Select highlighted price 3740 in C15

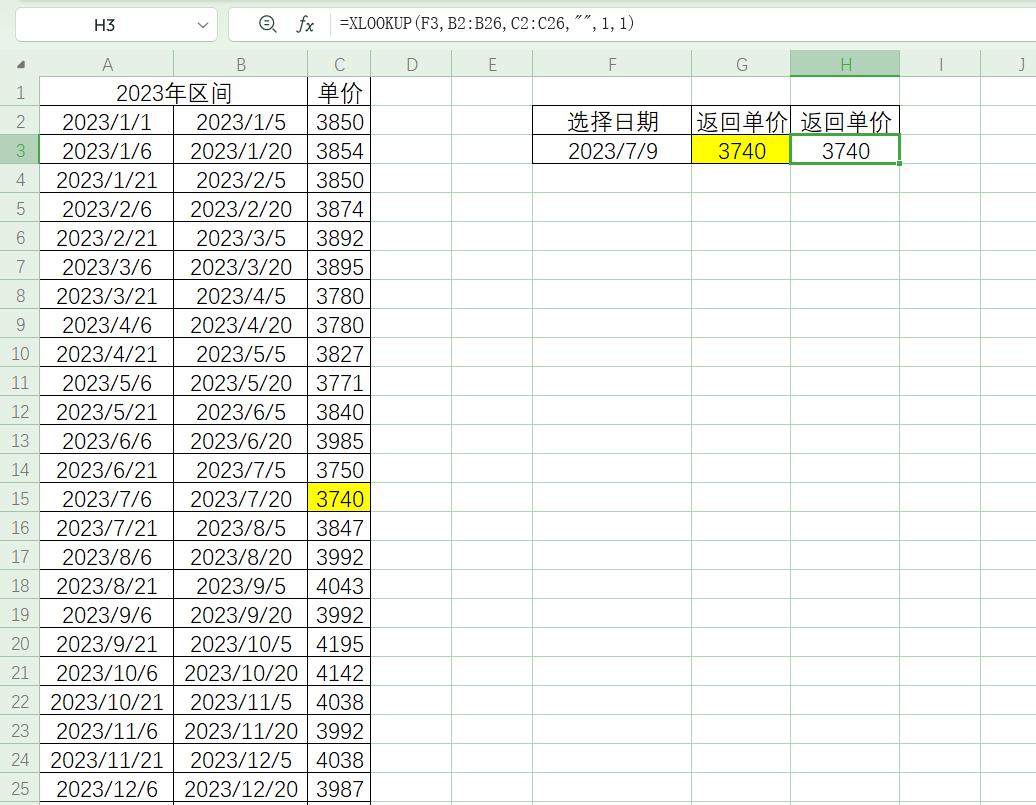pos(340,498)
